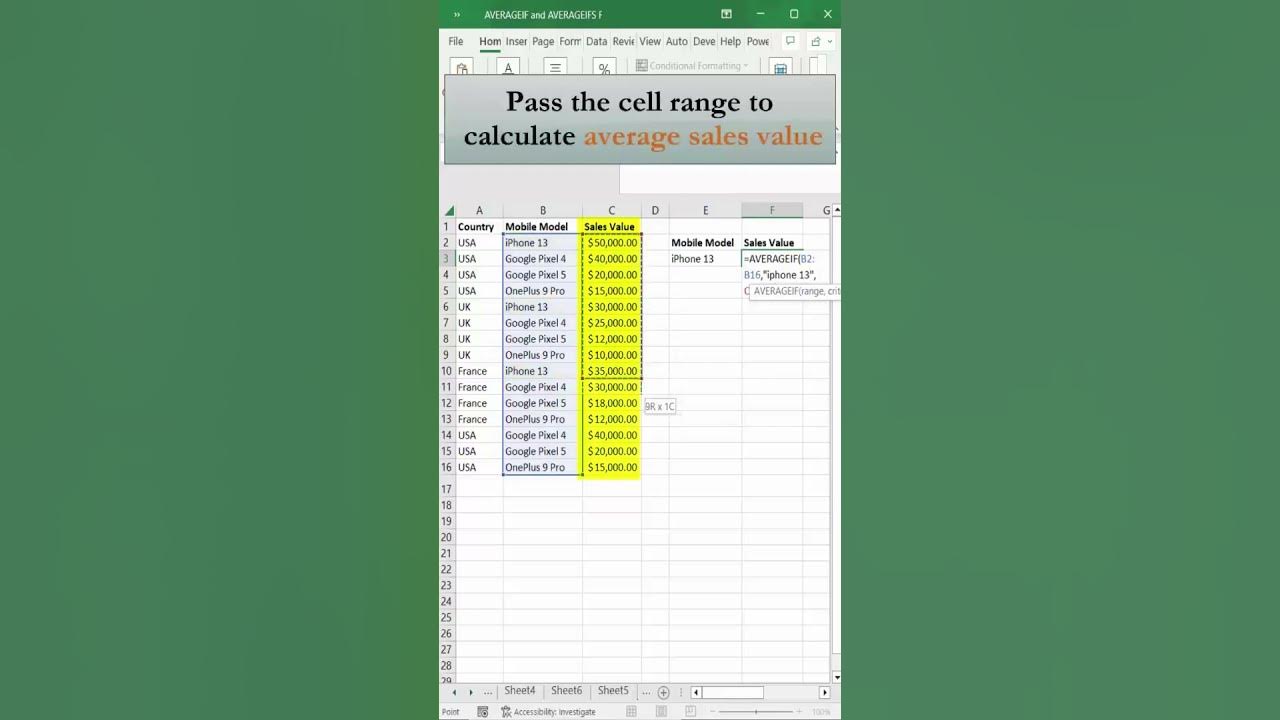The height and width of the screenshot is (720, 1280).
Task: Click the zoom in plus button
Action: 798,712
